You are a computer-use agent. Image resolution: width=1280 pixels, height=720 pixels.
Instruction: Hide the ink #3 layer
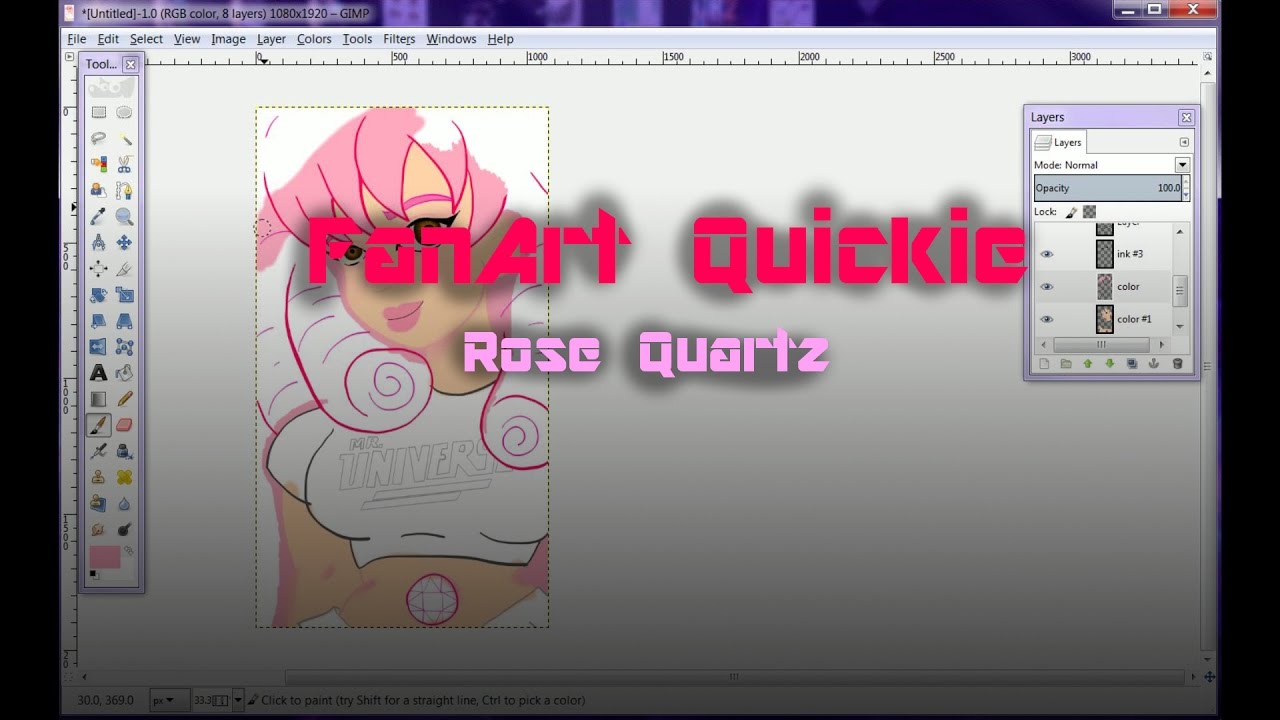1047,254
